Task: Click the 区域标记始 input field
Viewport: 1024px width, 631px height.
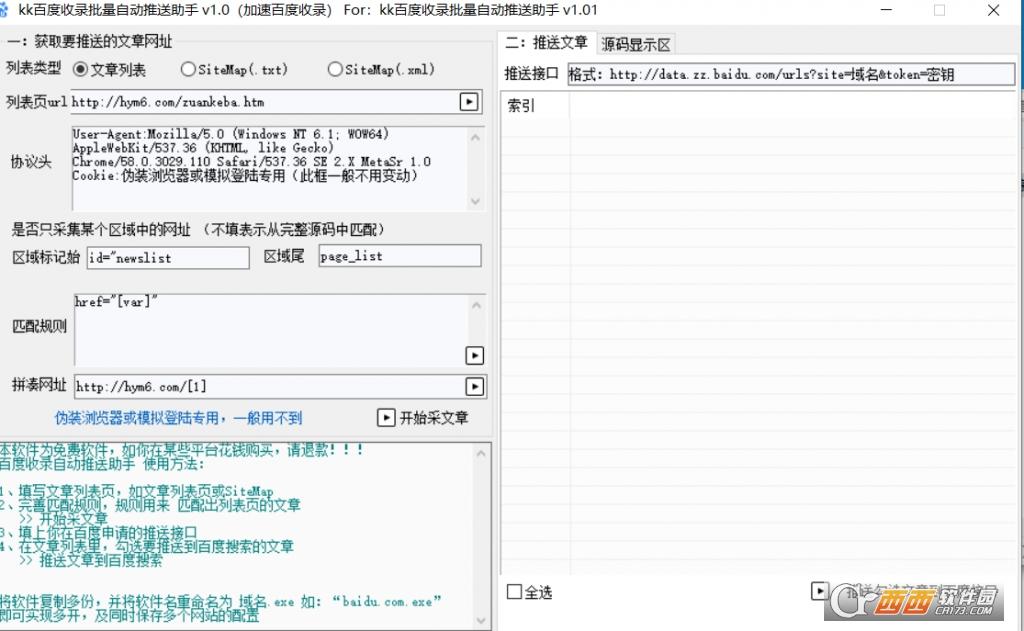Action: [168, 258]
